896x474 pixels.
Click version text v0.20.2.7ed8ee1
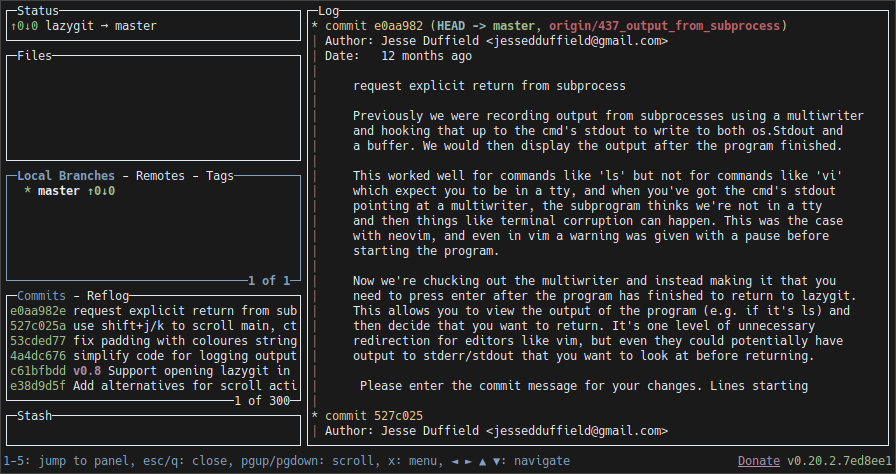click(839, 461)
